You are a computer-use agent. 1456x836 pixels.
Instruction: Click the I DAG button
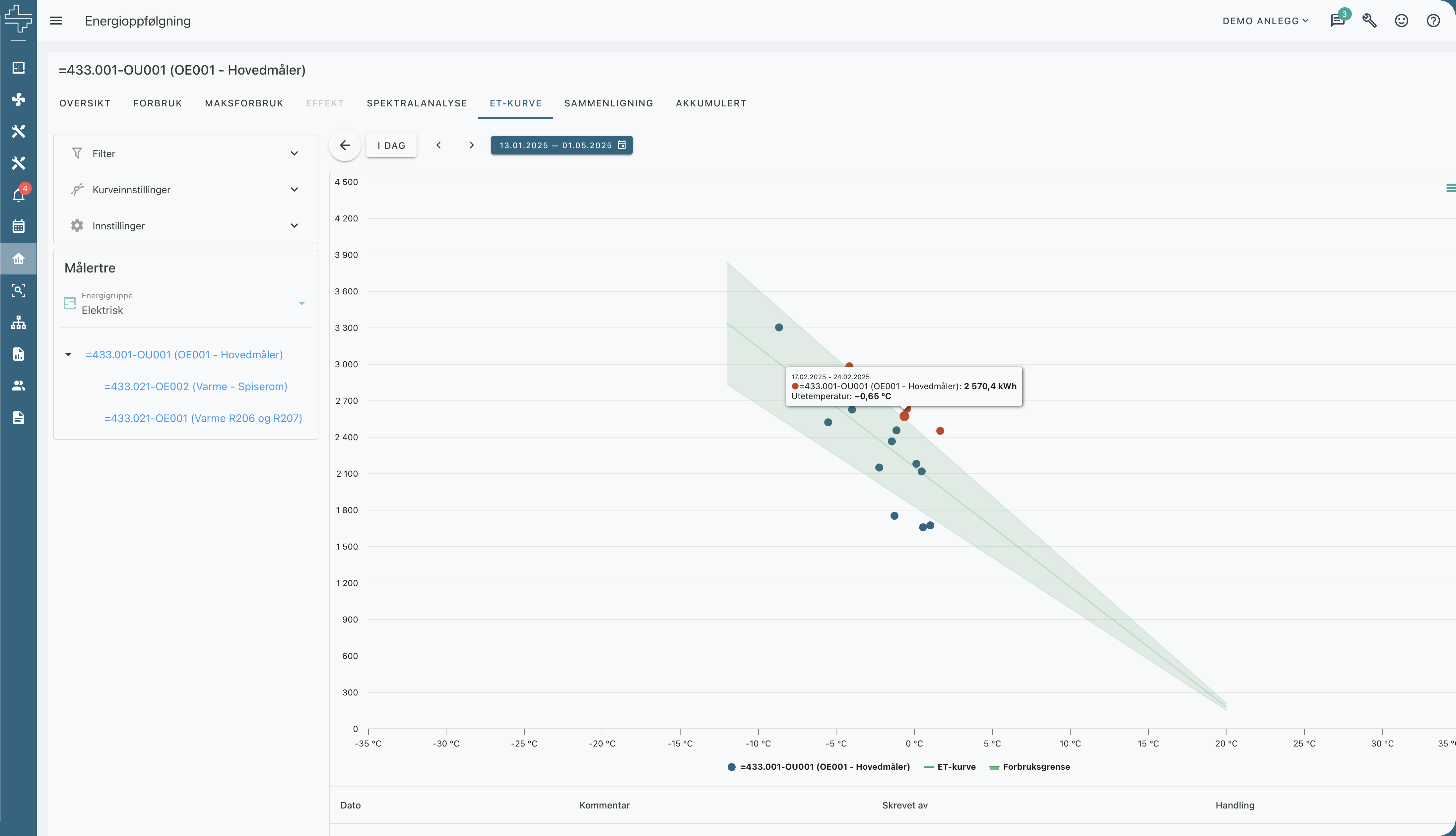click(391, 145)
